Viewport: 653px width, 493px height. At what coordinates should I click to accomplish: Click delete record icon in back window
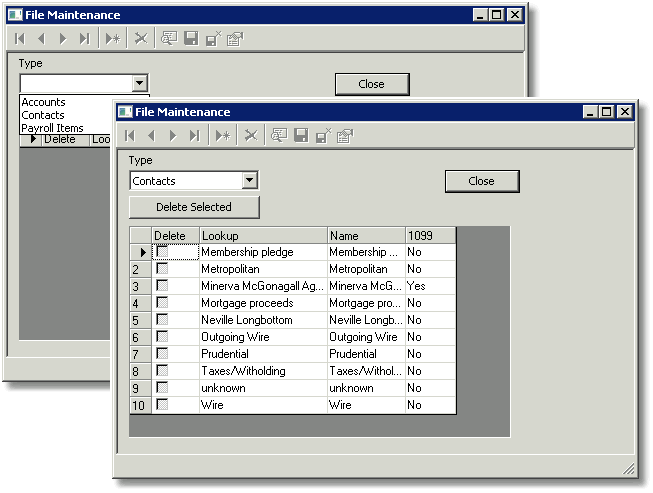pos(141,39)
